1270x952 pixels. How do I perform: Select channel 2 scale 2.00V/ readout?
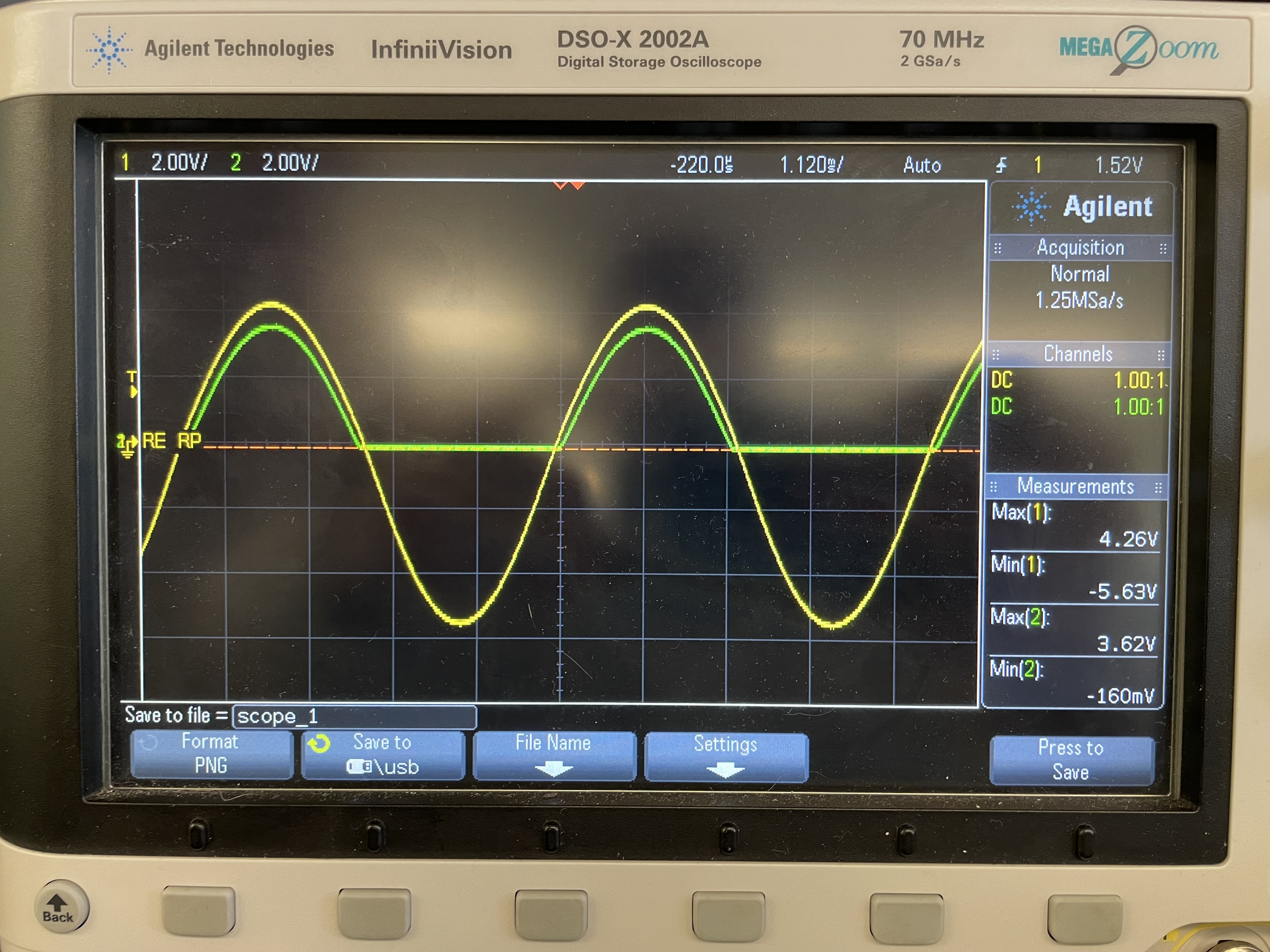290,162
